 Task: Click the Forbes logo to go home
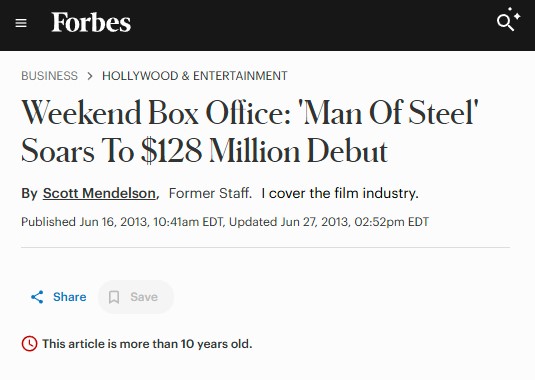(91, 23)
